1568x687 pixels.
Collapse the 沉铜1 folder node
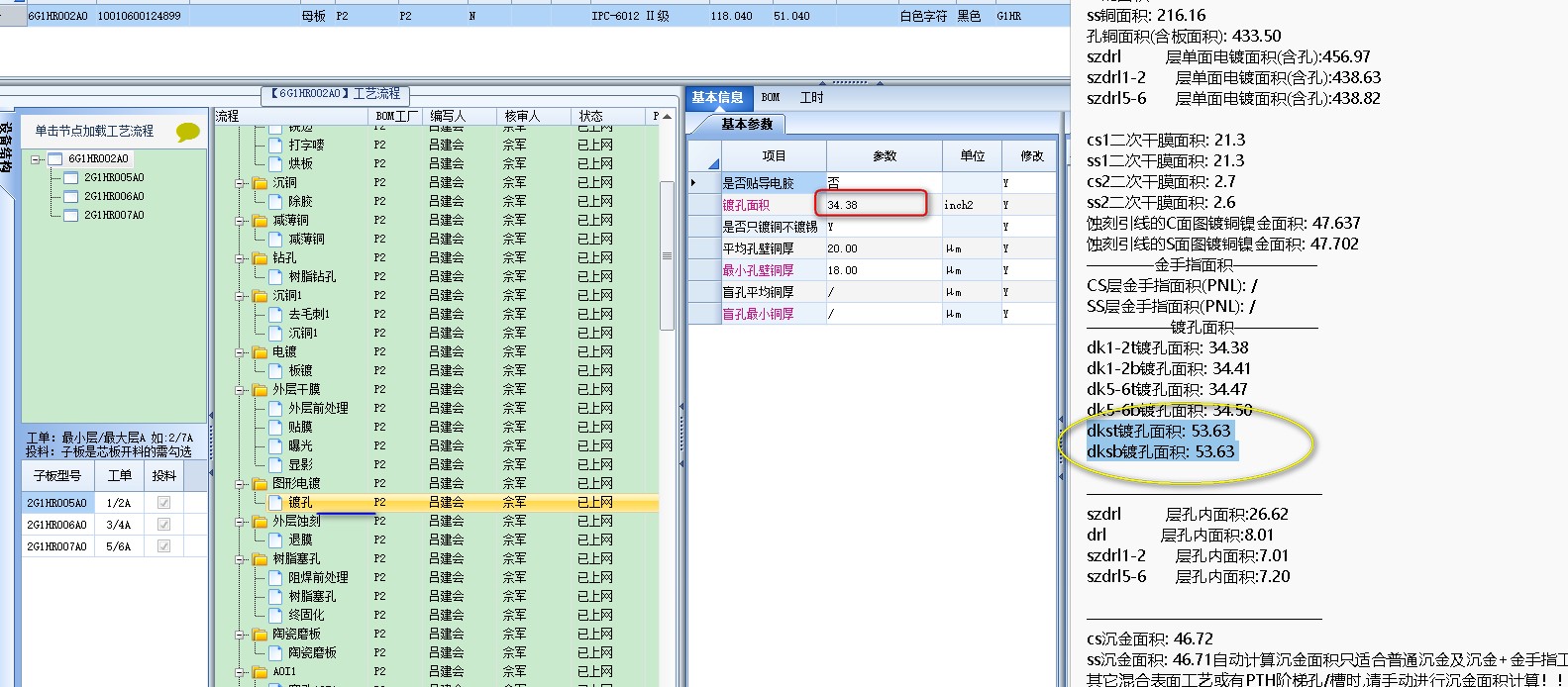[x=240, y=295]
